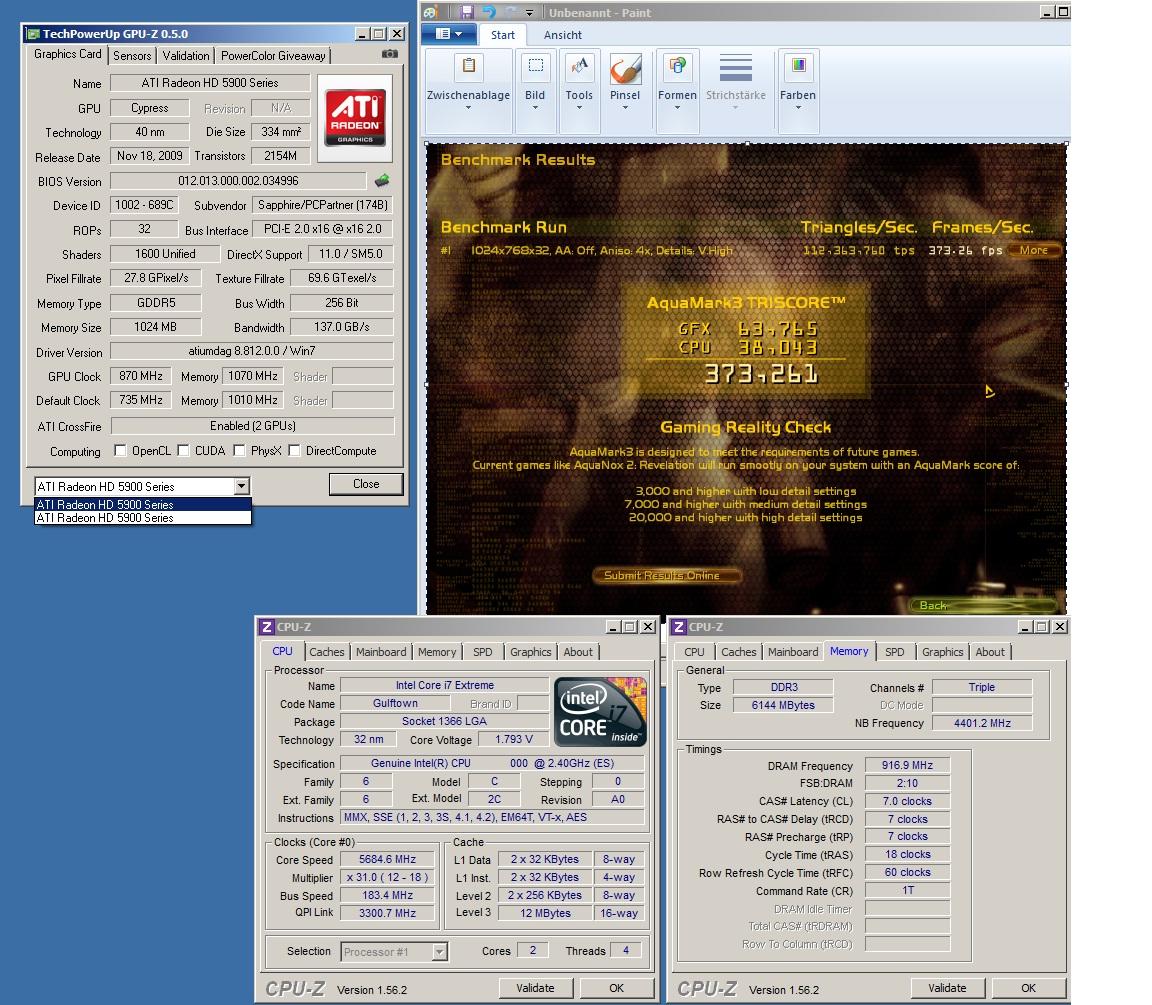The height and width of the screenshot is (1005, 1152).
Task: Click the GPU-Z screenshot camera icon
Action: point(390,54)
